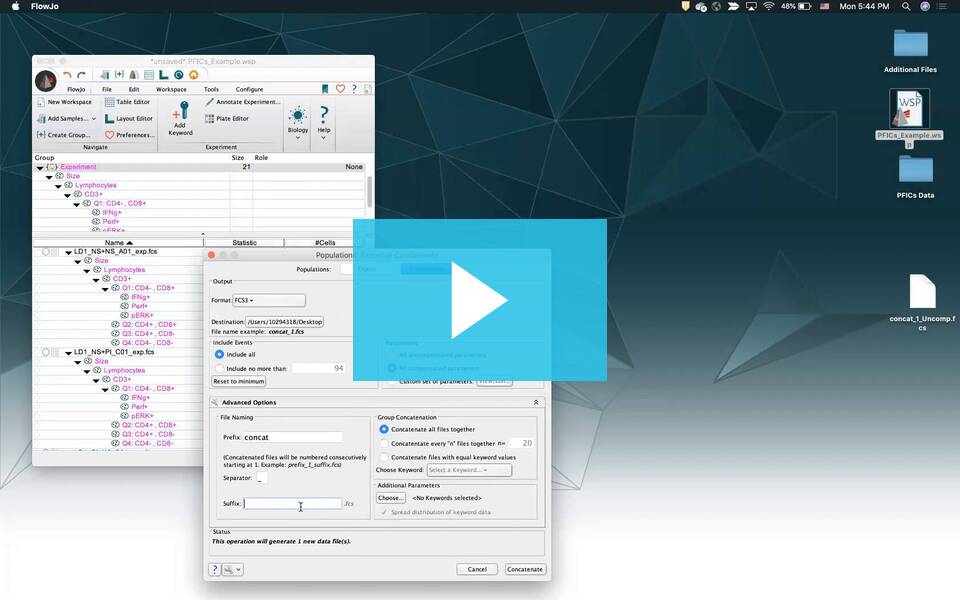Collapse LD1_NS+NS_A01_exp.fcs sample tree
This screenshot has height=600, width=960.
(x=69, y=252)
